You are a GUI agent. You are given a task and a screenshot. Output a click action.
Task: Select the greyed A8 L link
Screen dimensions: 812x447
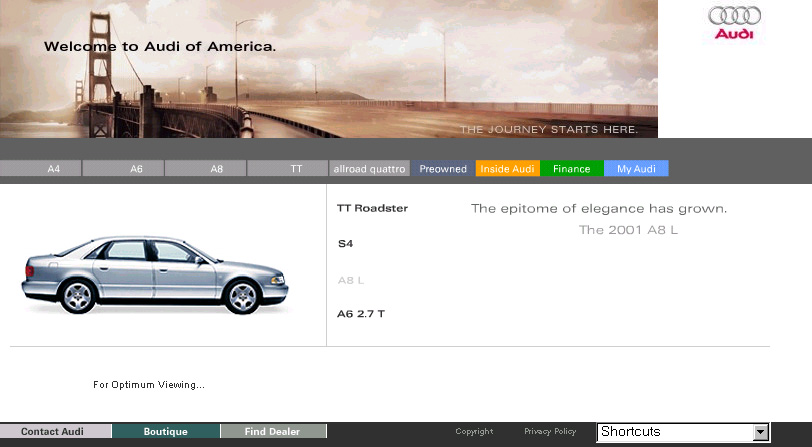[351, 280]
